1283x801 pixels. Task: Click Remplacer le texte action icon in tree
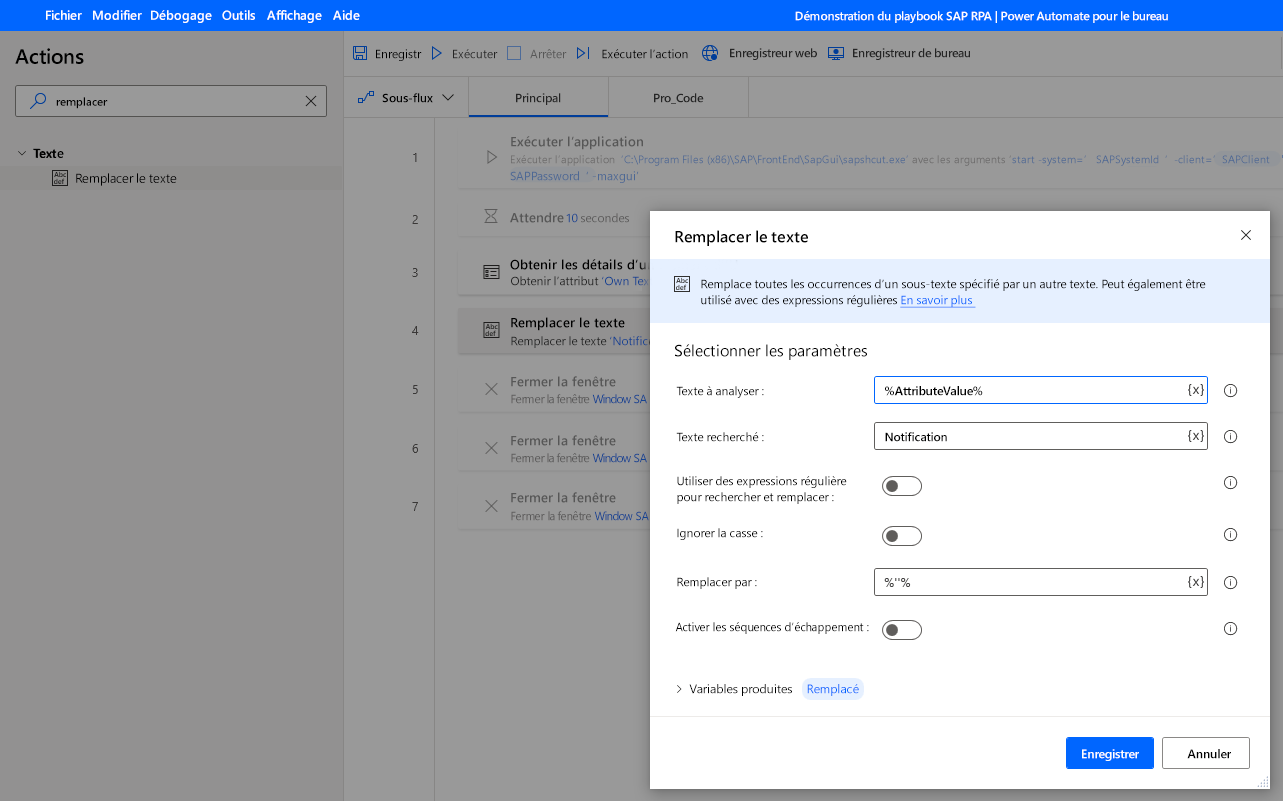click(59, 178)
